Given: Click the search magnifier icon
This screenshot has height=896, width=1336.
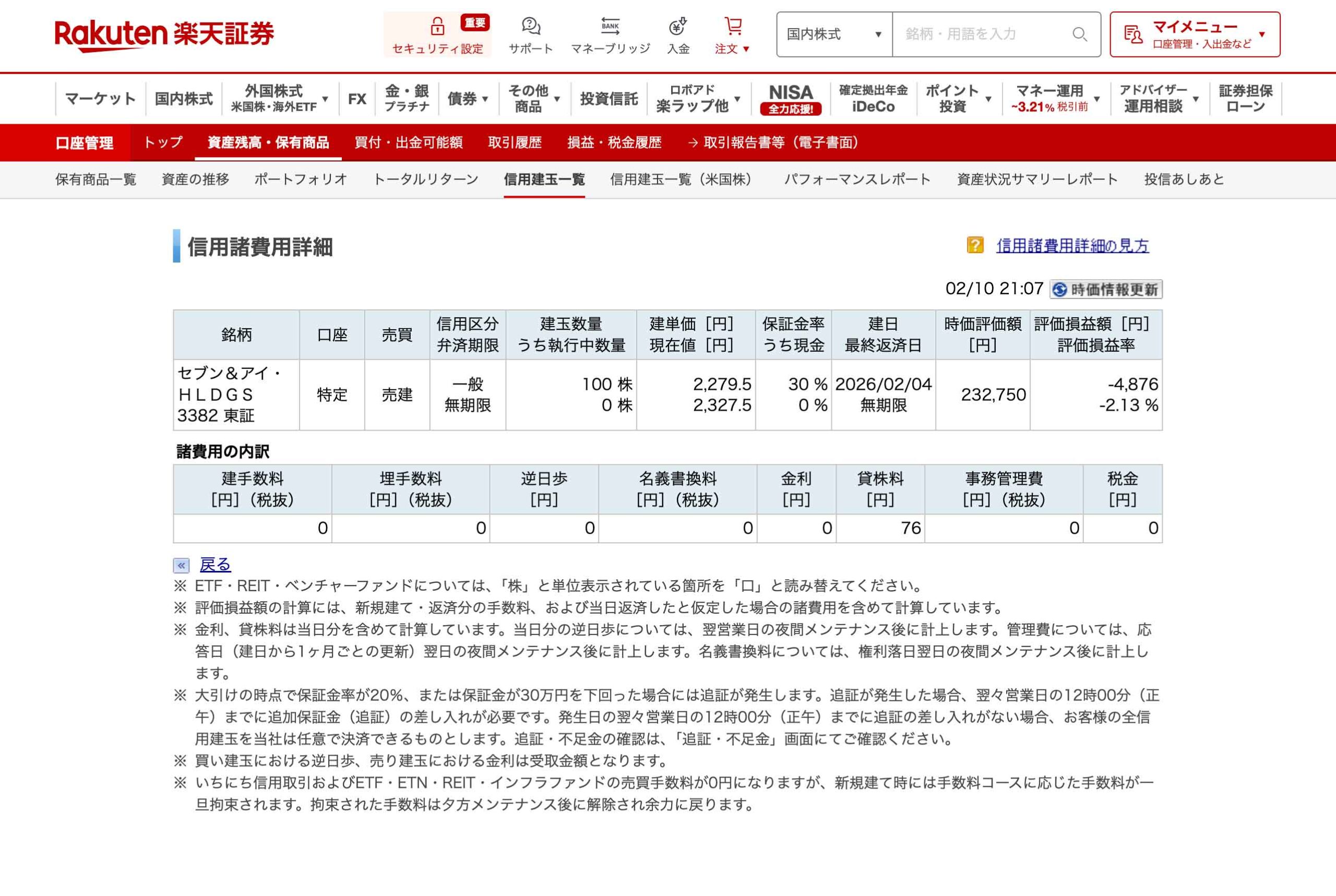Looking at the screenshot, I should 1079,34.
